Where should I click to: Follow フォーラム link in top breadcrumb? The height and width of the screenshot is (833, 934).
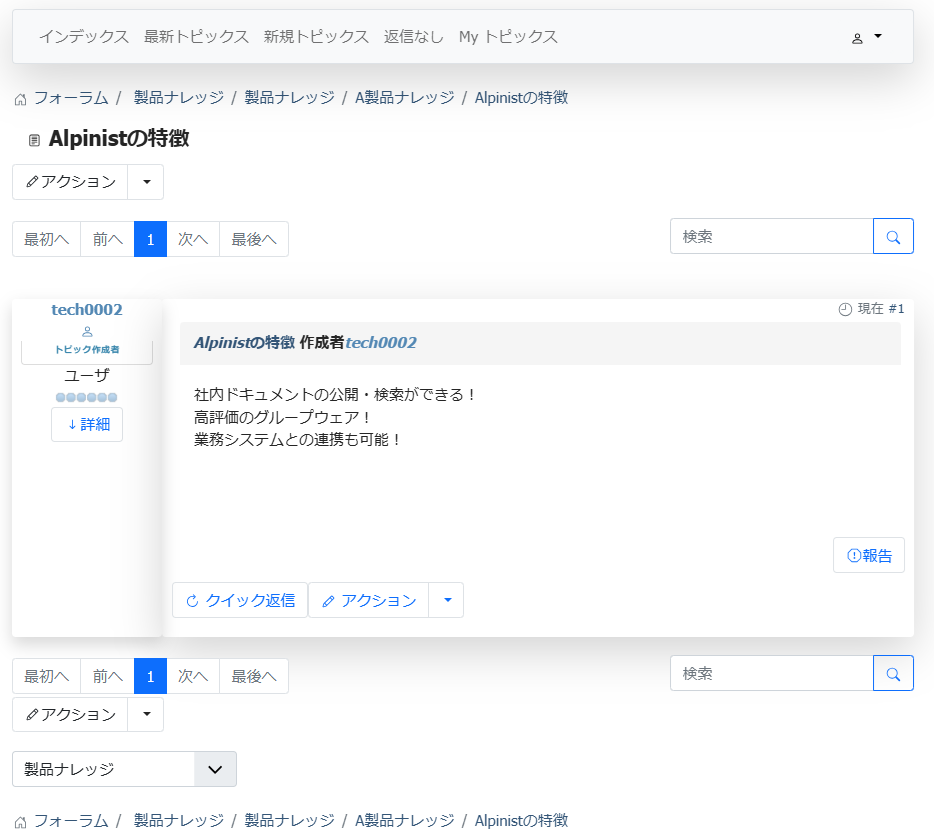point(71,98)
